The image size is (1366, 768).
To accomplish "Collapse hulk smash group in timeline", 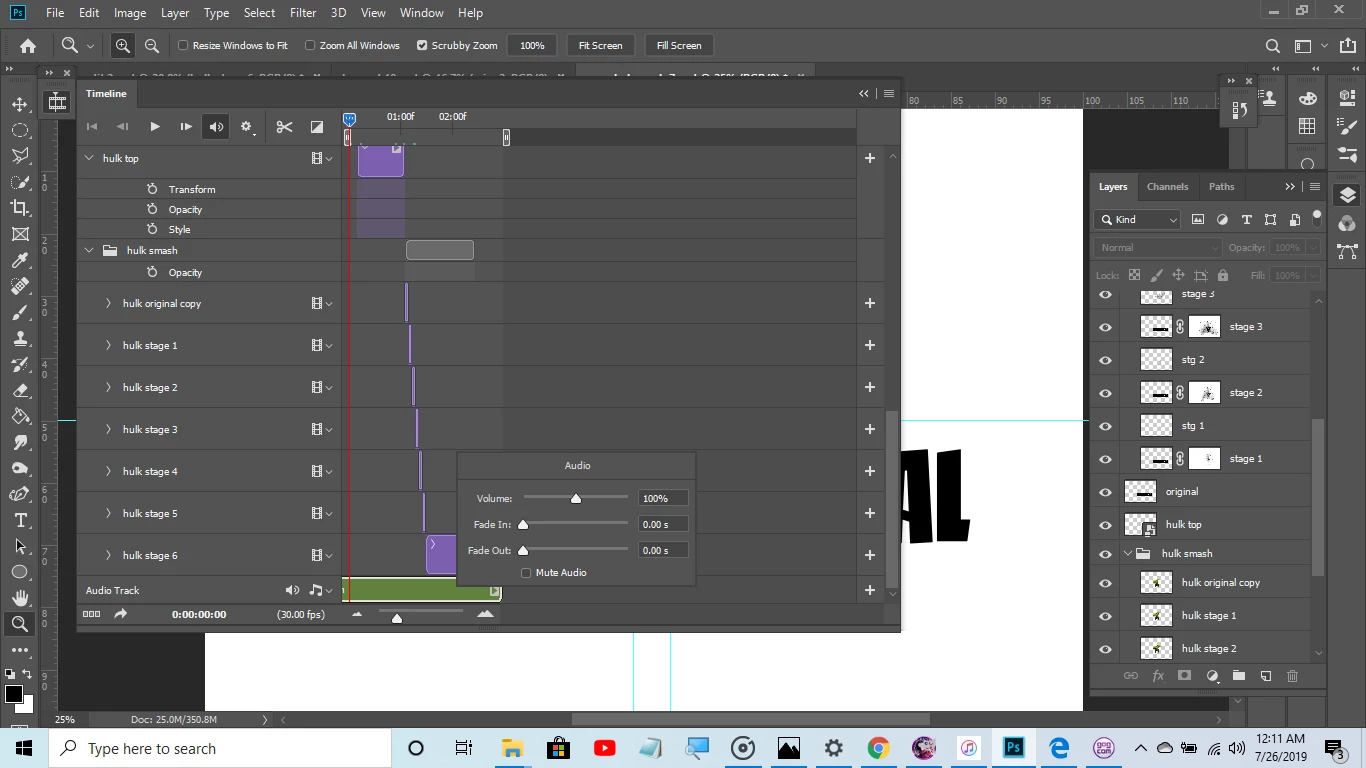I will click(89, 250).
